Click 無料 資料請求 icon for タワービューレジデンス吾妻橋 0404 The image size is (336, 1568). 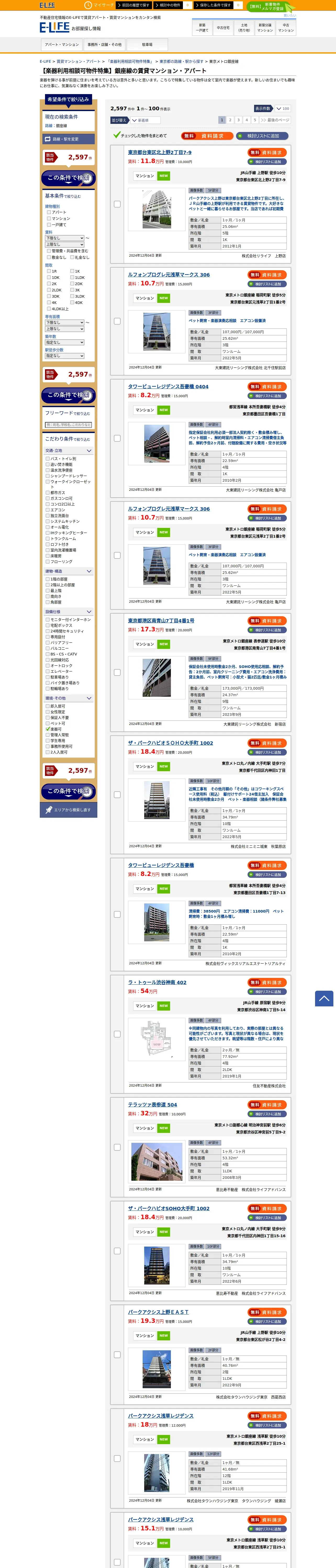[x=267, y=387]
